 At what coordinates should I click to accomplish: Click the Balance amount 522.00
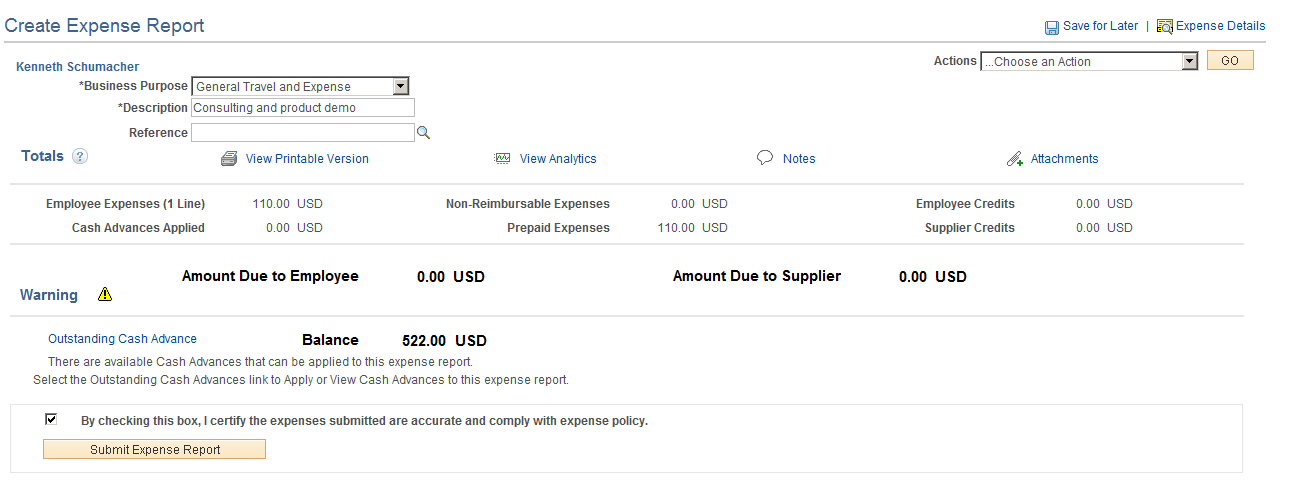[x=424, y=341]
